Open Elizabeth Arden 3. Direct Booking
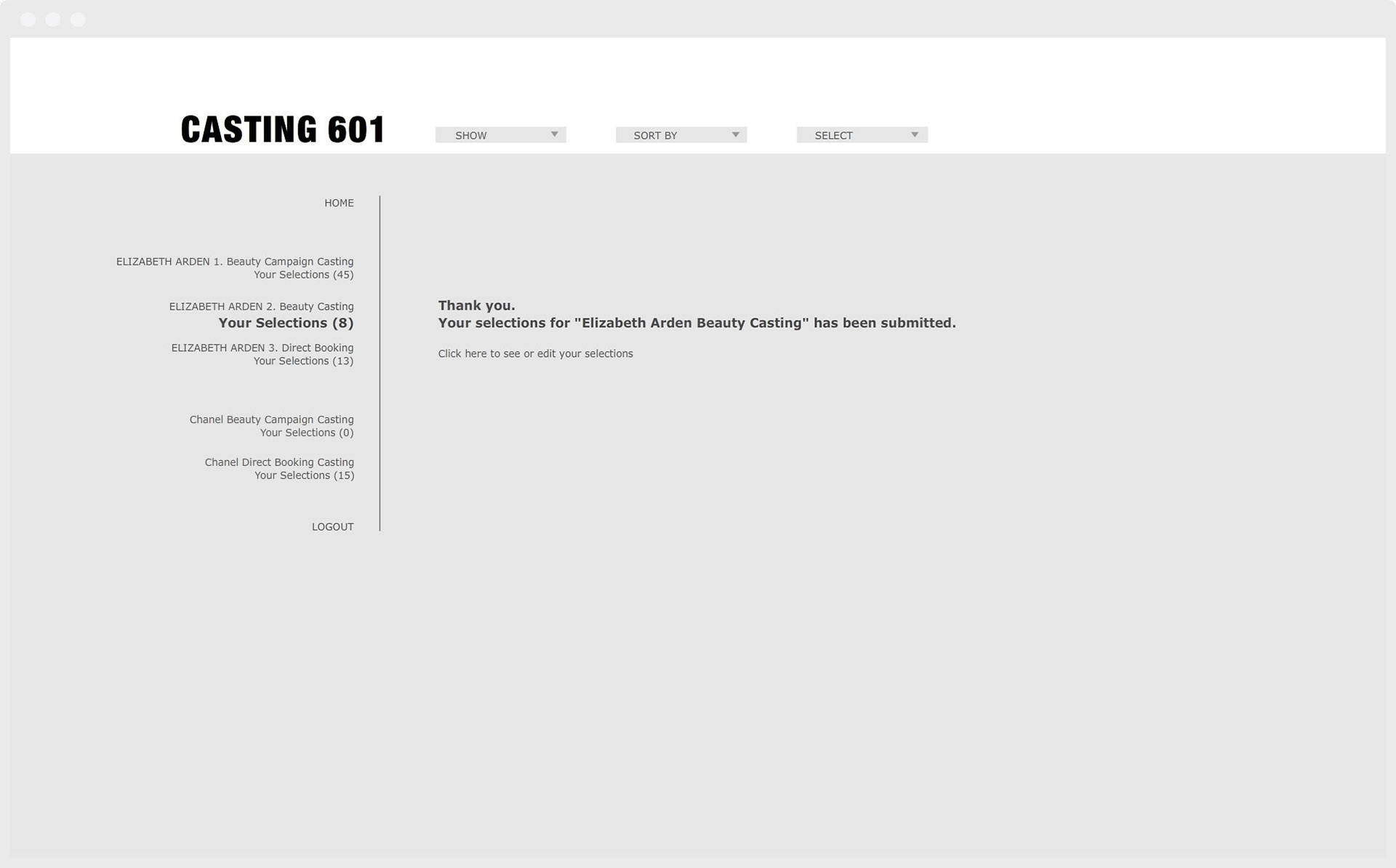The width and height of the screenshot is (1396, 868). pos(262,348)
